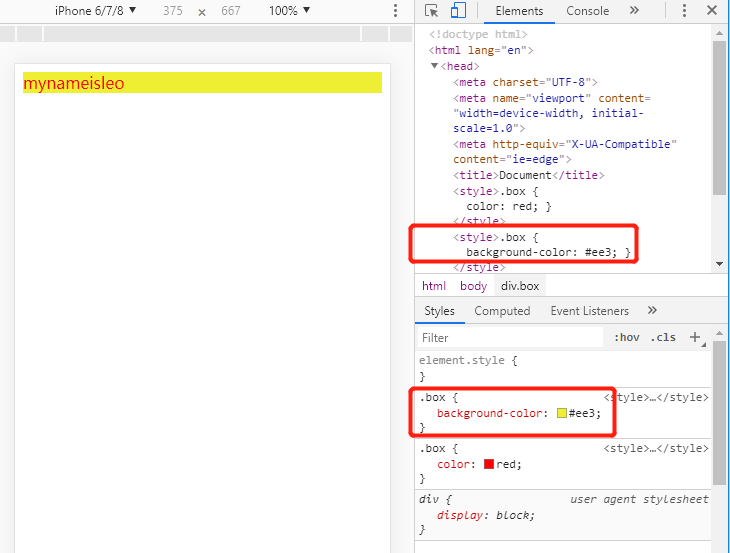This screenshot has height=553, width=730.
Task: Toggle the :hov element state button
Action: click(x=627, y=337)
